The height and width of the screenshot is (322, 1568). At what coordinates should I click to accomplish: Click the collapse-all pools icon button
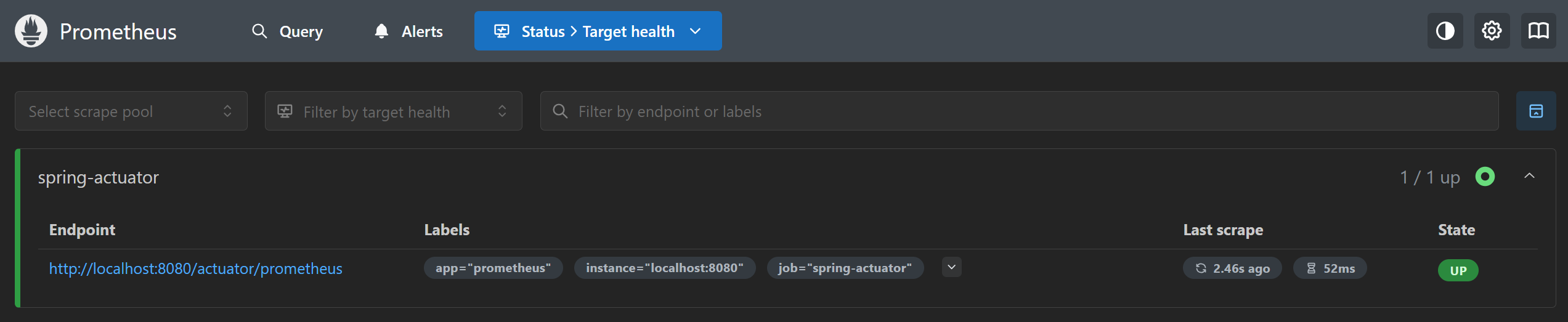[x=1536, y=111]
